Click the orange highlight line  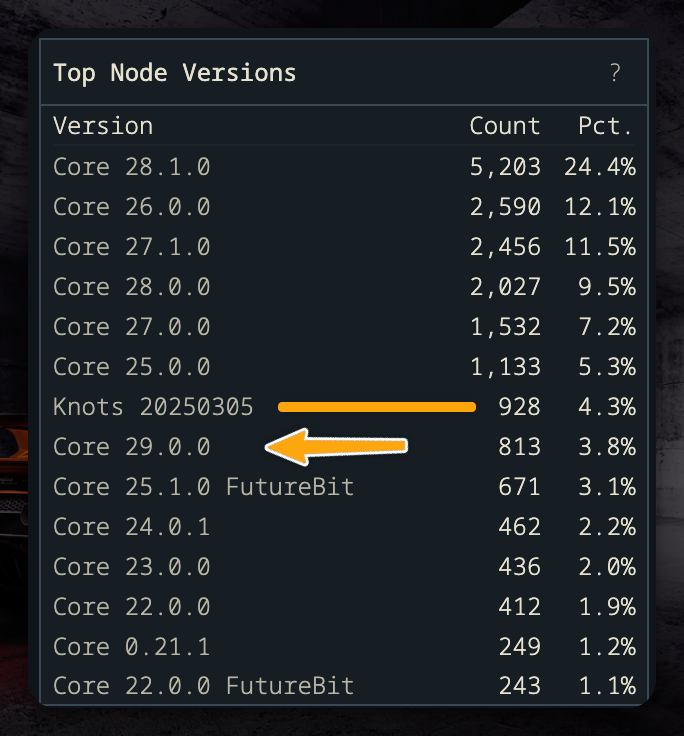click(377, 406)
